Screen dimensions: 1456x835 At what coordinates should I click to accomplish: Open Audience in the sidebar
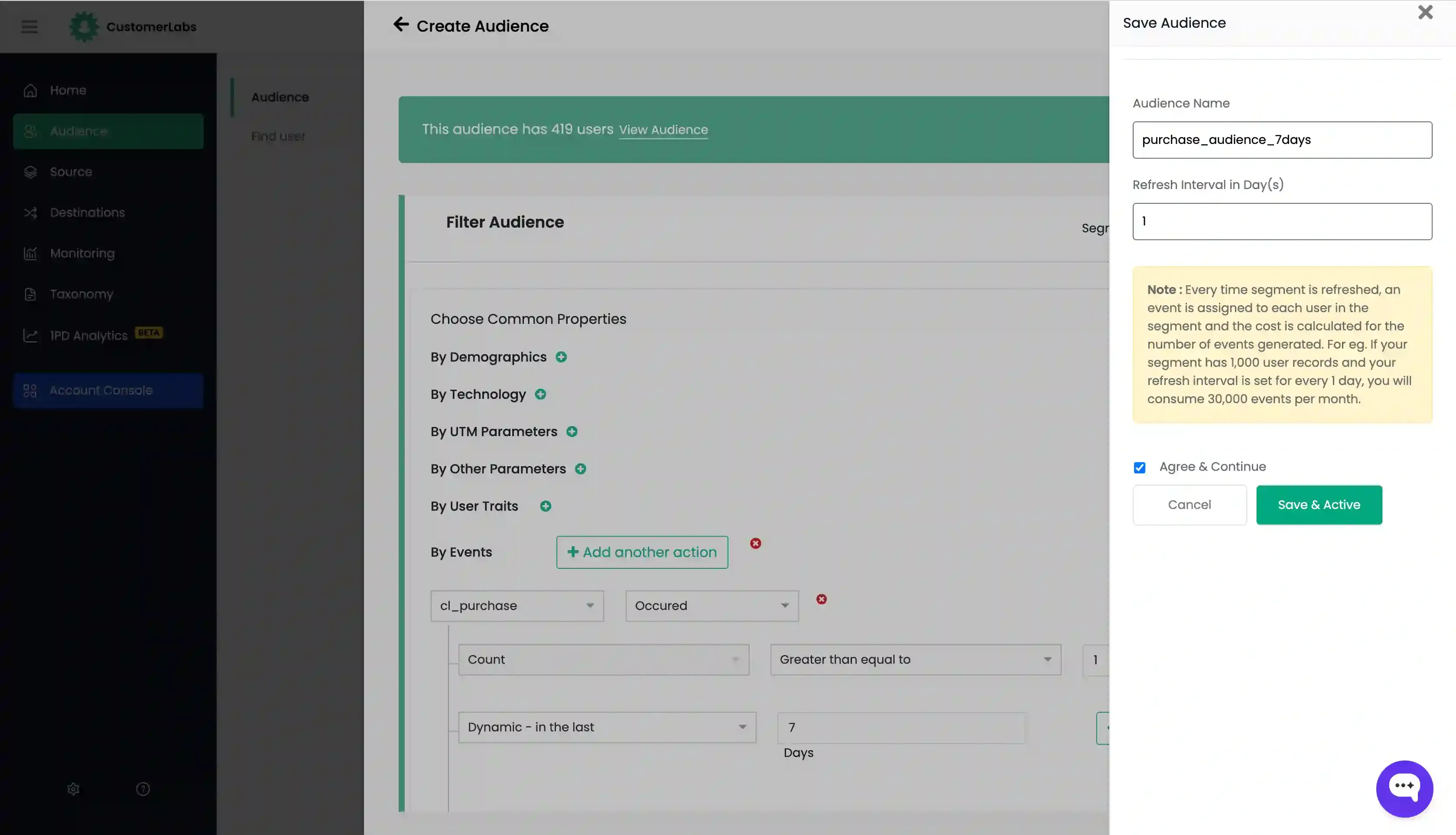click(108, 131)
